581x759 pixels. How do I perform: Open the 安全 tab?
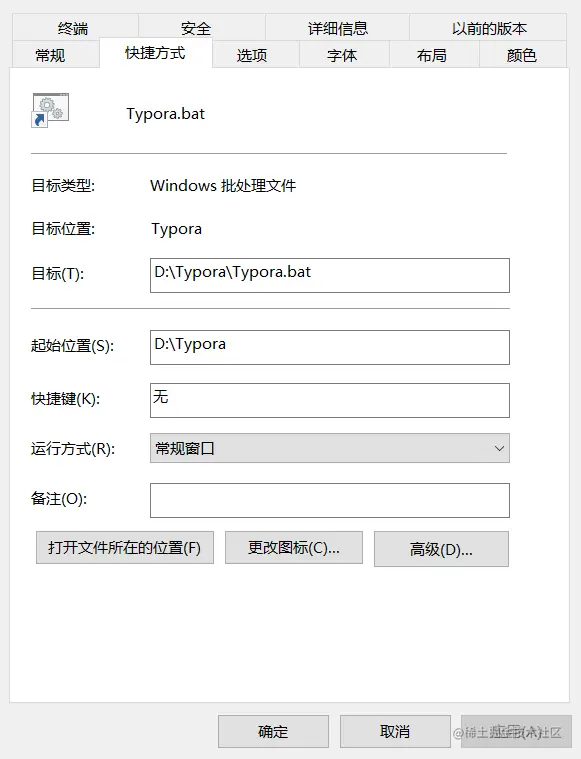pos(202,28)
